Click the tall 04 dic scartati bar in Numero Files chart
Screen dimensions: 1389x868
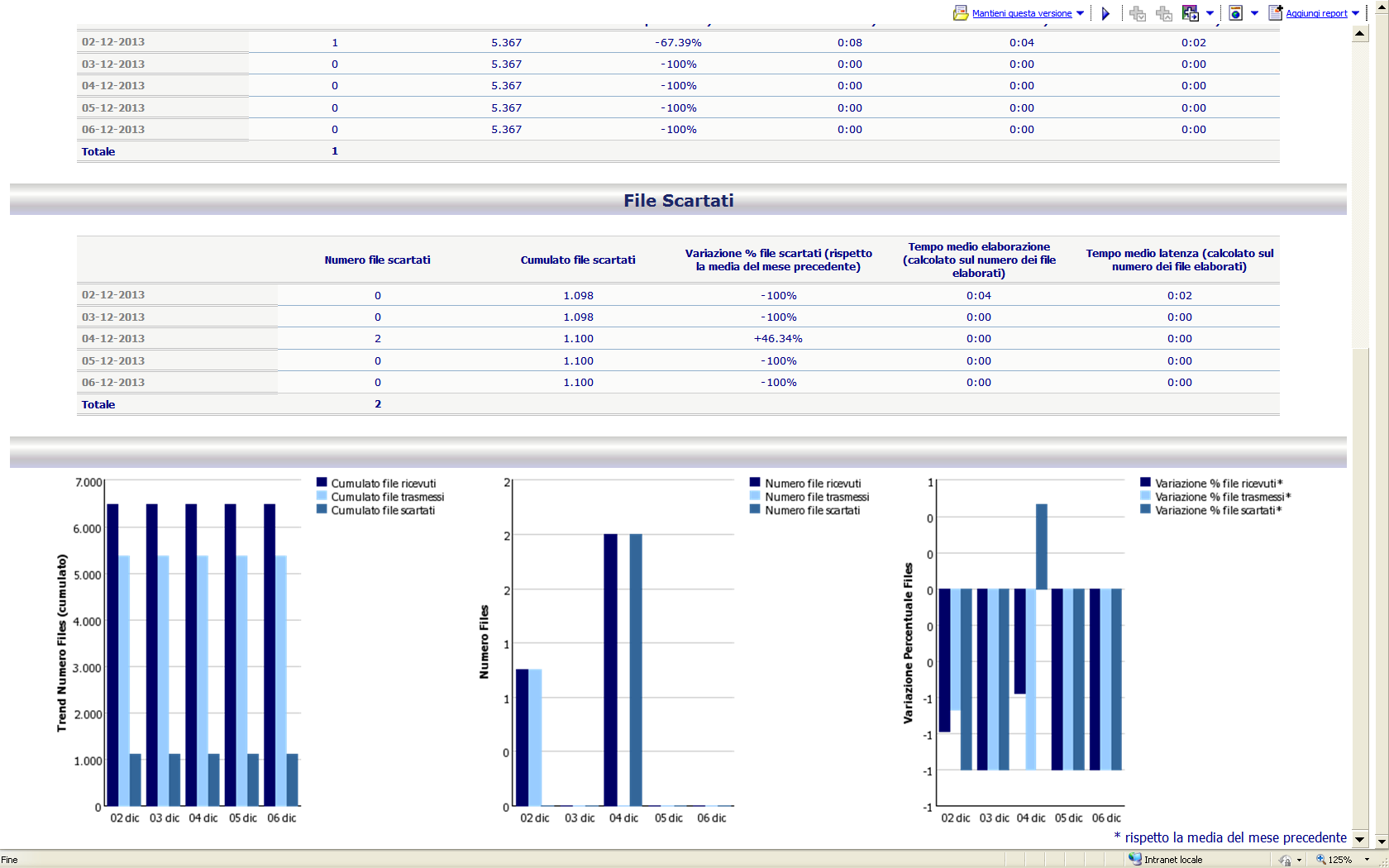(636, 670)
